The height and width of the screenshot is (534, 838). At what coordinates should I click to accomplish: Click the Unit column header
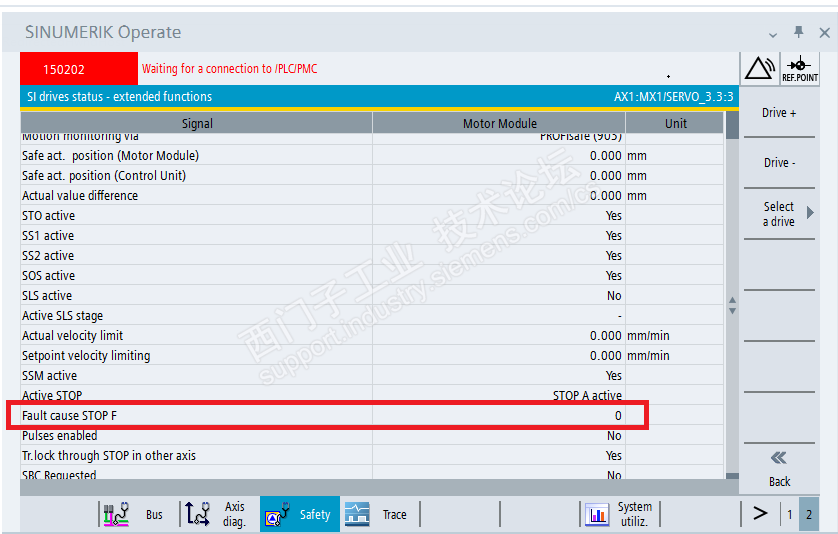pos(676,123)
